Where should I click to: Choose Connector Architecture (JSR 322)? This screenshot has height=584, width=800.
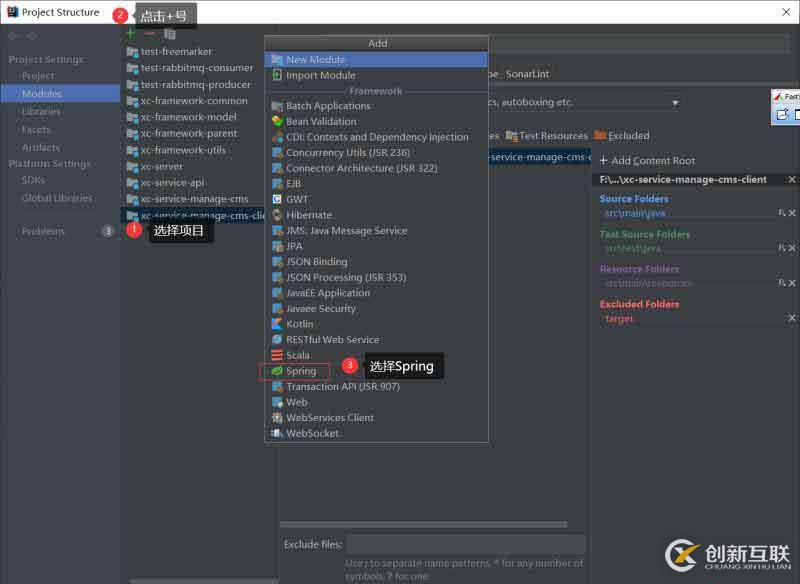[x=376, y=168]
